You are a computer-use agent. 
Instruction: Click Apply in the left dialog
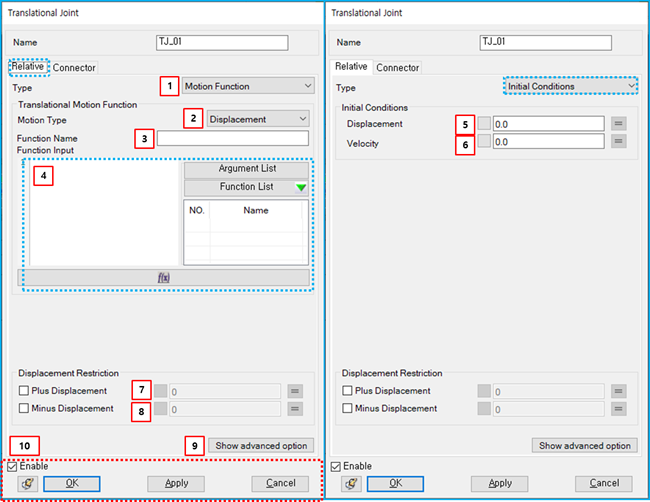tap(176, 483)
